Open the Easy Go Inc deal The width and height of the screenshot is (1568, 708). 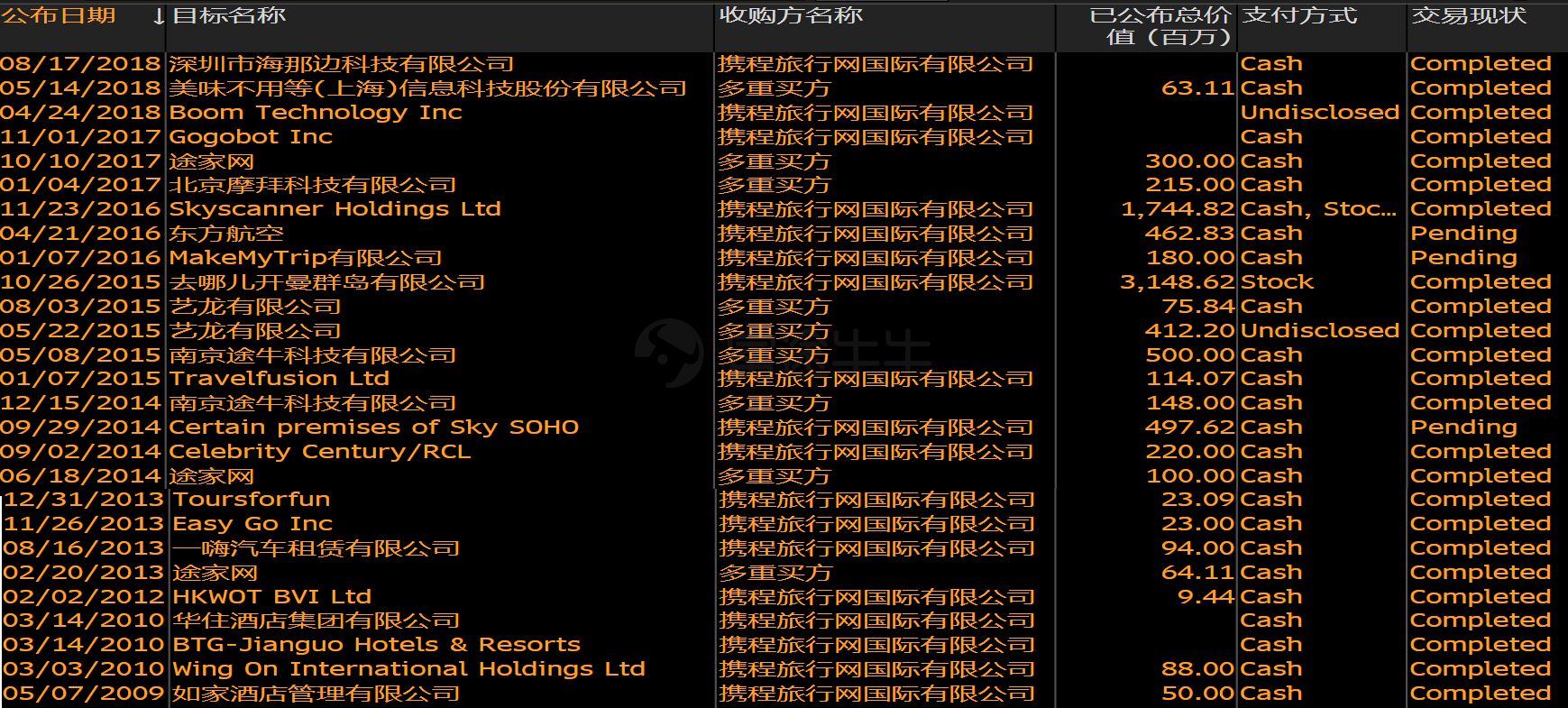pyautogui.click(x=252, y=524)
